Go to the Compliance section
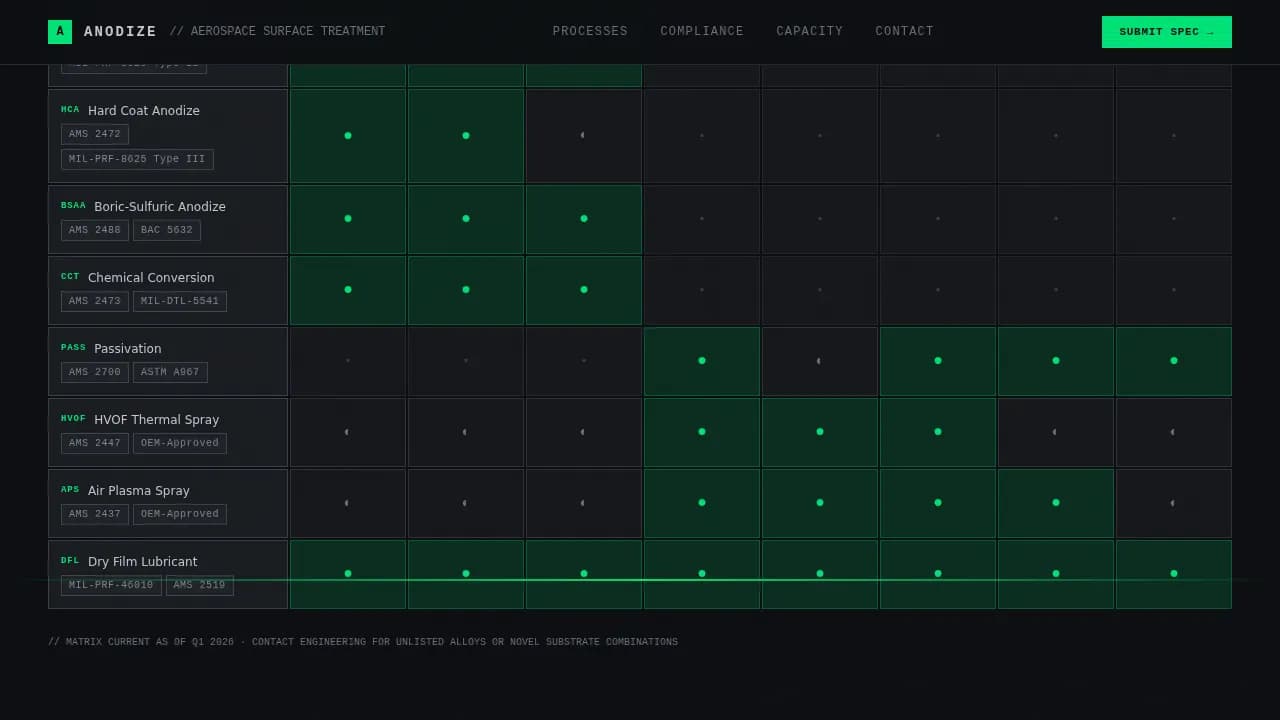The image size is (1280, 720). point(702,32)
